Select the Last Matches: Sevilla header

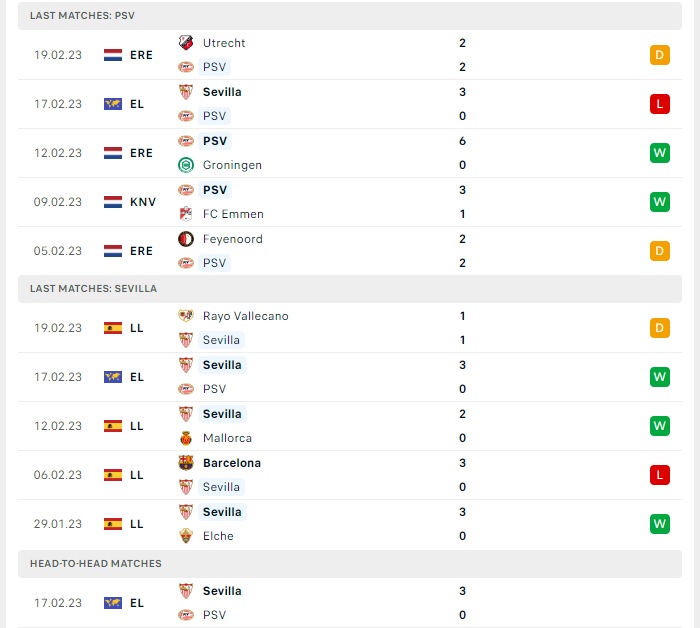pos(350,289)
